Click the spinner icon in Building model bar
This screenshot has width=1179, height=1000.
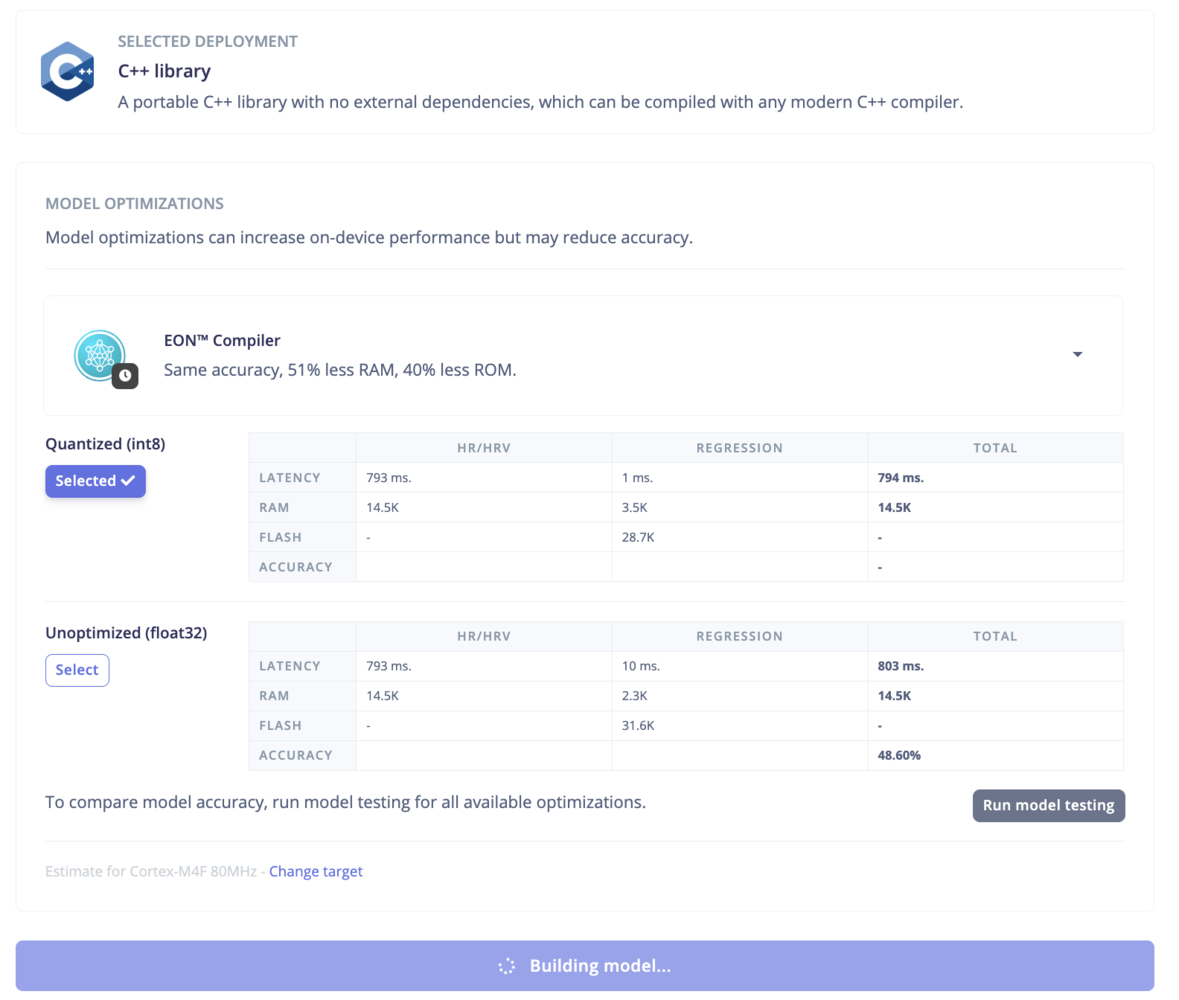(507, 966)
